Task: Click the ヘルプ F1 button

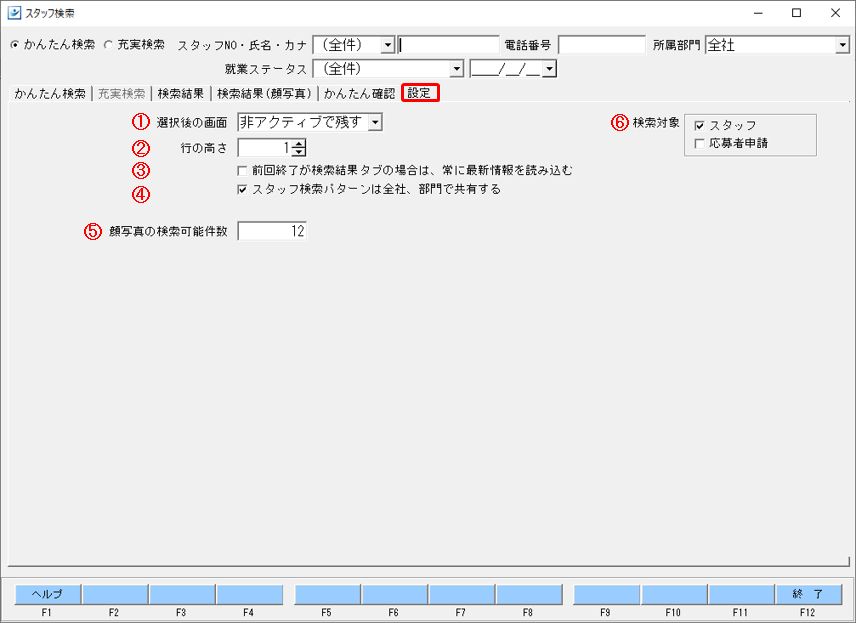Action: pyautogui.click(x=47, y=594)
